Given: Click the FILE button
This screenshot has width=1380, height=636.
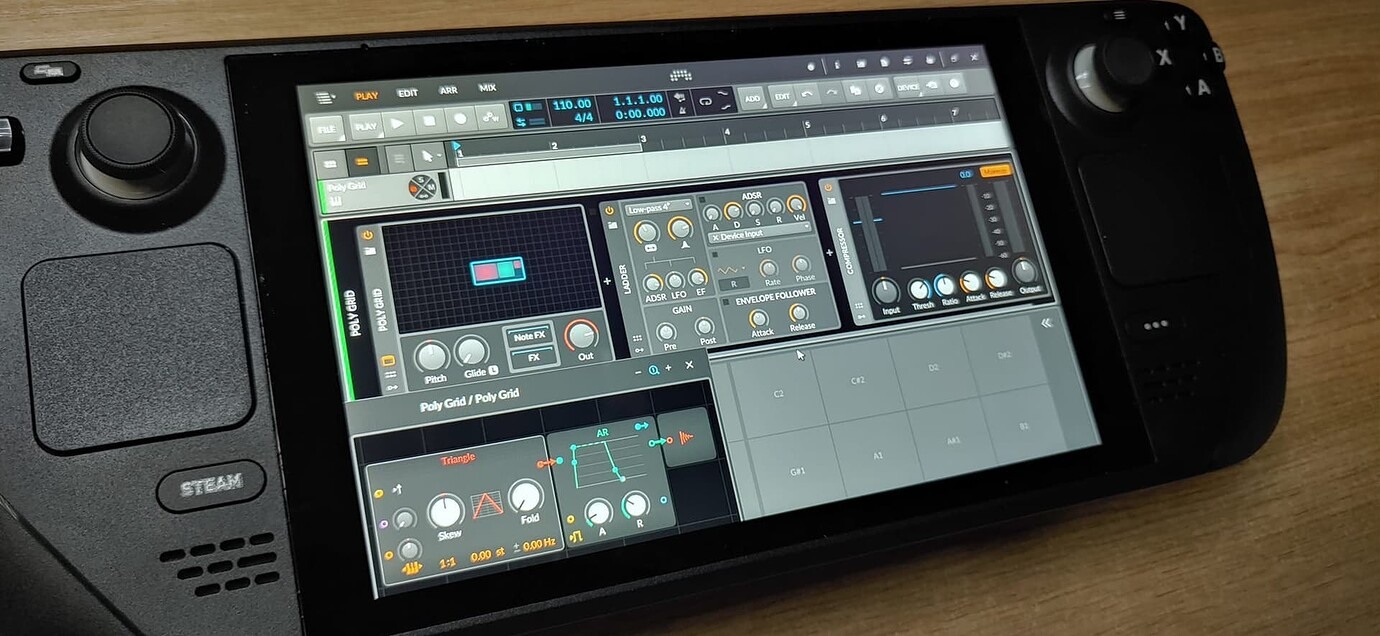Looking at the screenshot, I should click(x=327, y=129).
